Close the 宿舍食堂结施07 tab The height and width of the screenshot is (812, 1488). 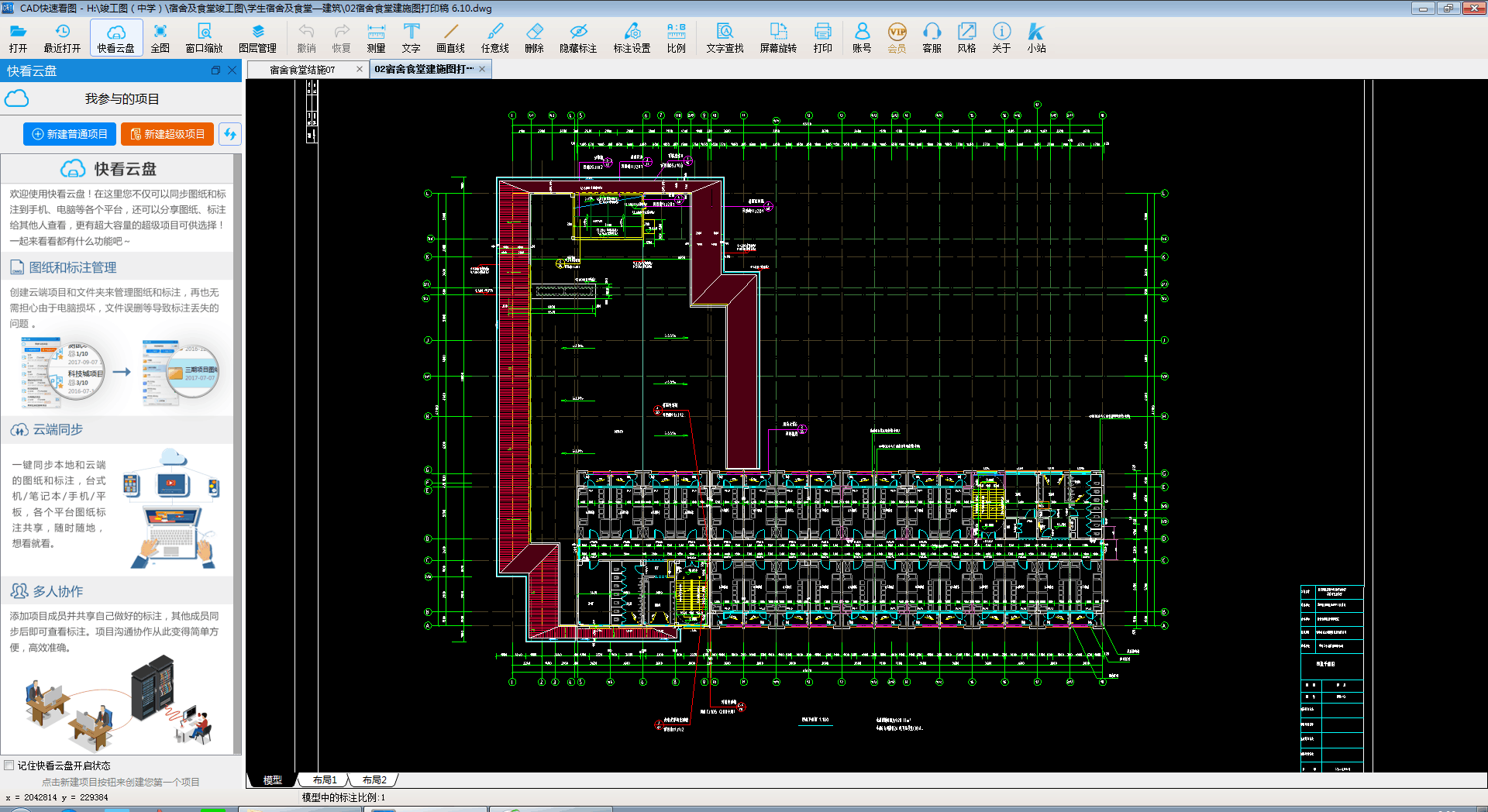click(360, 69)
